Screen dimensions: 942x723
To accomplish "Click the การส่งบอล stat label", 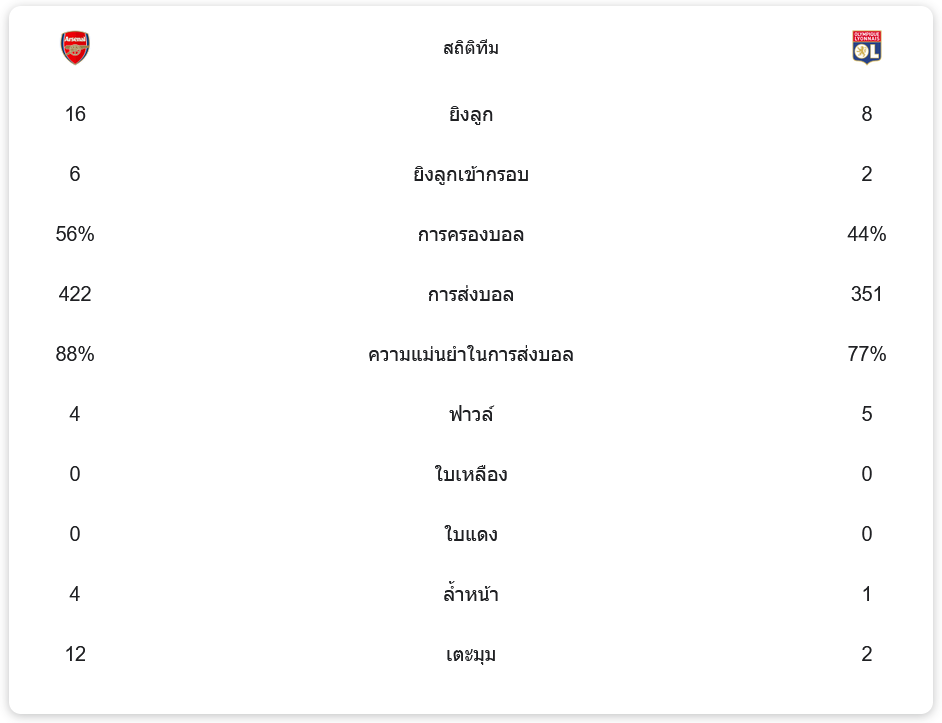I will tap(471, 295).
